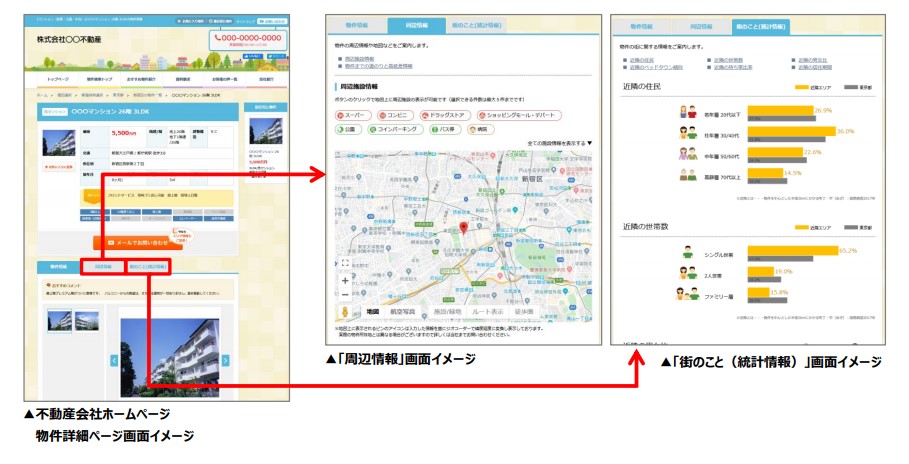Click the previous-photo arrow on the gallery
The height and width of the screenshot is (464, 909).
coord(114,360)
